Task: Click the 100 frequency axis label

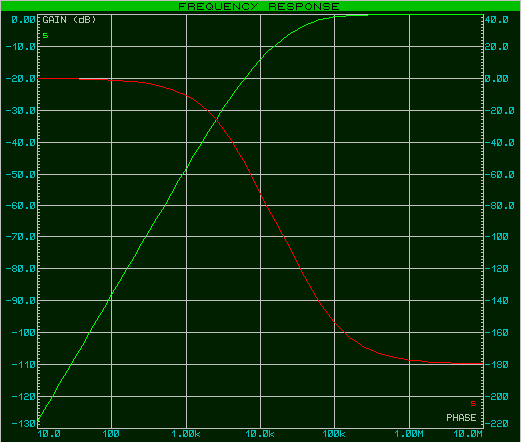Action: pyautogui.click(x=111, y=434)
